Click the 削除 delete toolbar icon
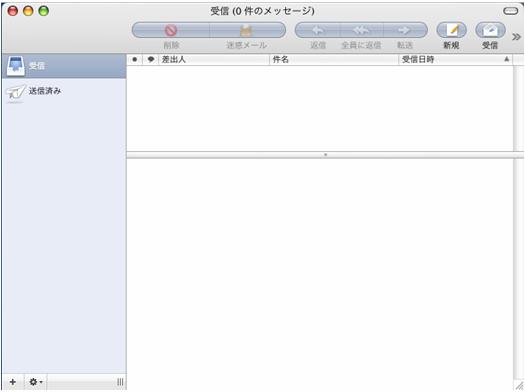525x392 pixels. (x=171, y=30)
